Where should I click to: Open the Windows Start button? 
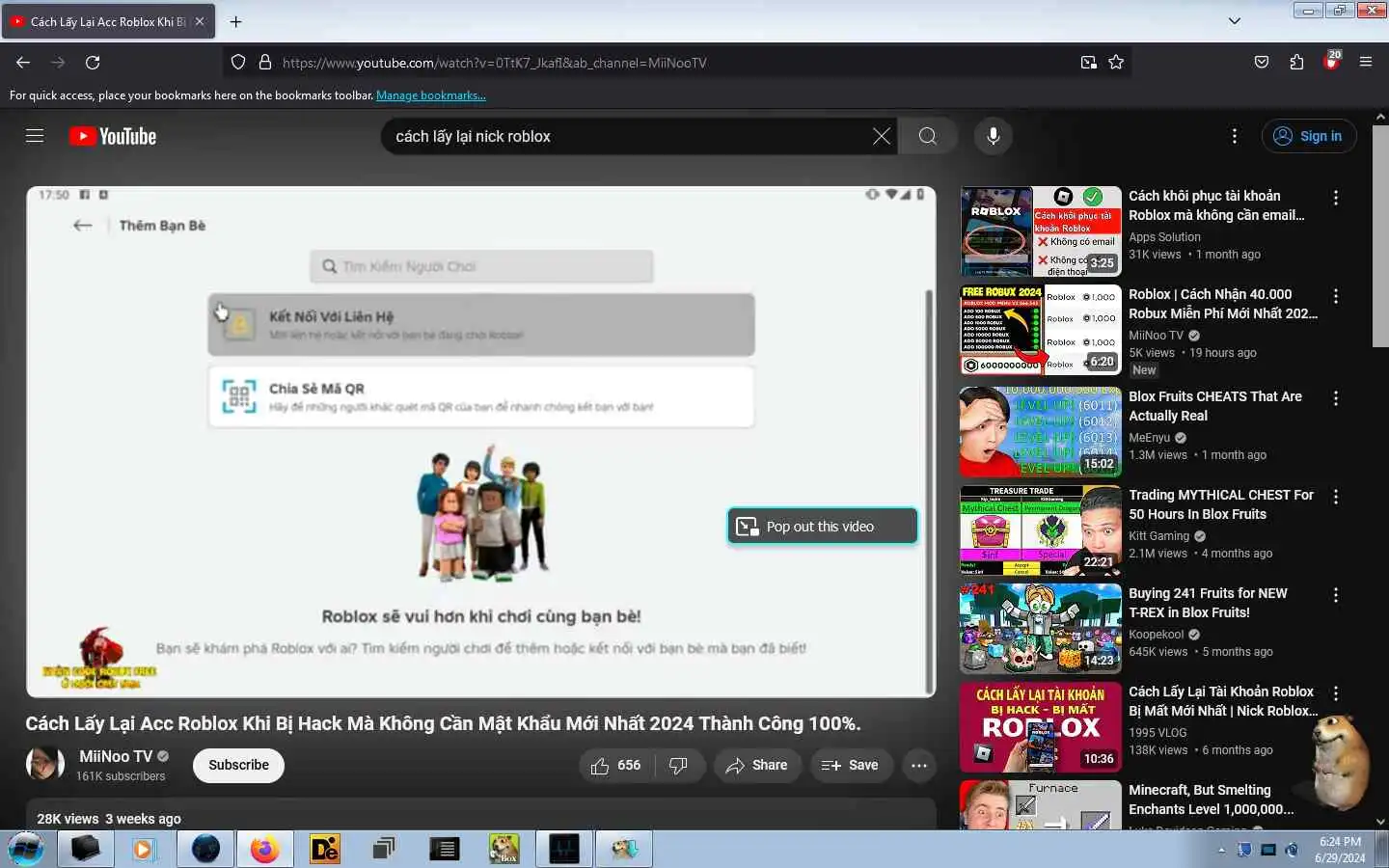(x=26, y=849)
